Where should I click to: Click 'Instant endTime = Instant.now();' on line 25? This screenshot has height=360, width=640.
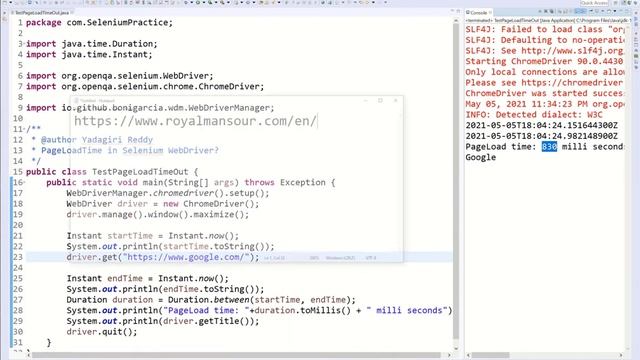click(148, 278)
